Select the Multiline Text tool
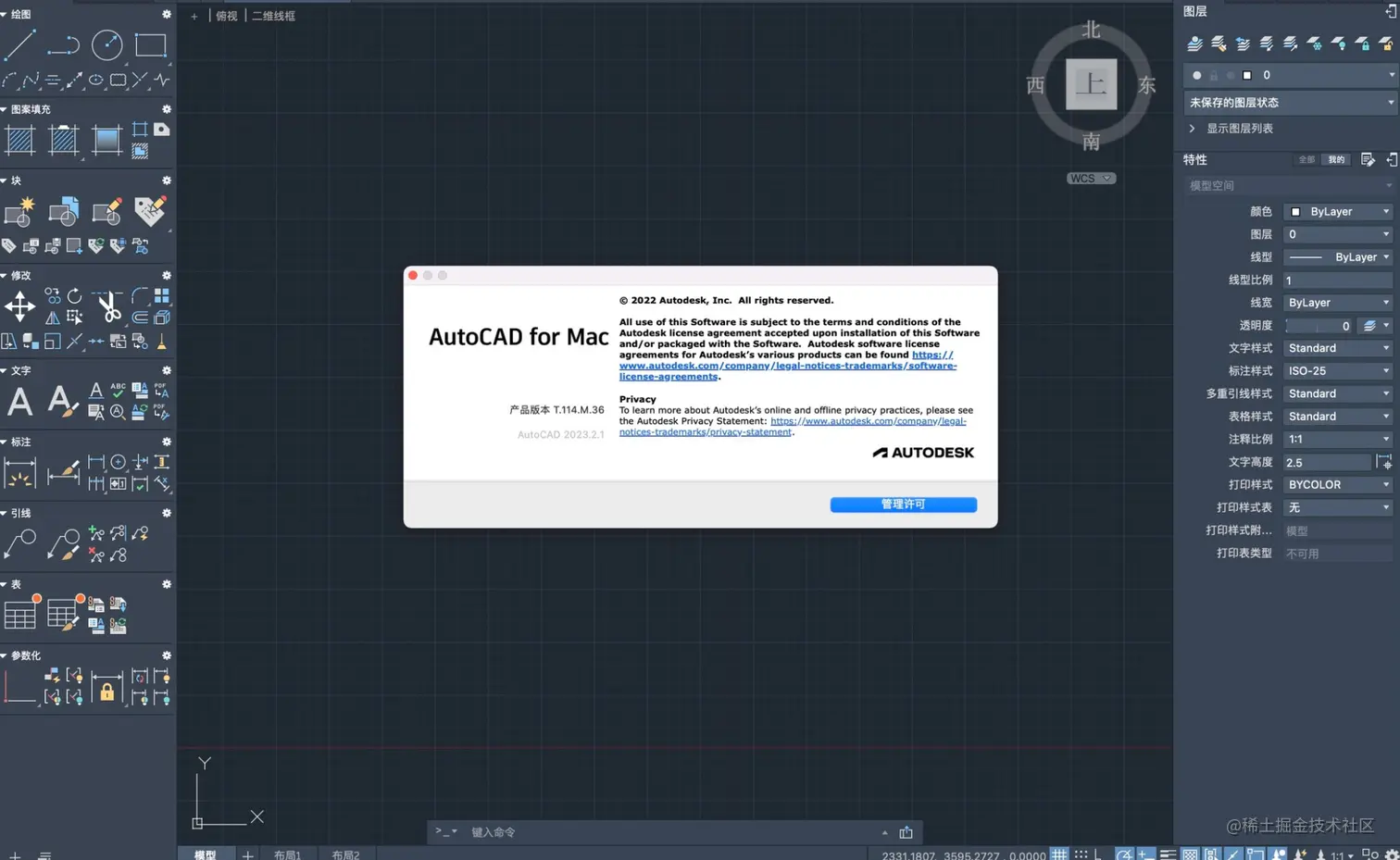The width and height of the screenshot is (1400, 860). coord(19,402)
